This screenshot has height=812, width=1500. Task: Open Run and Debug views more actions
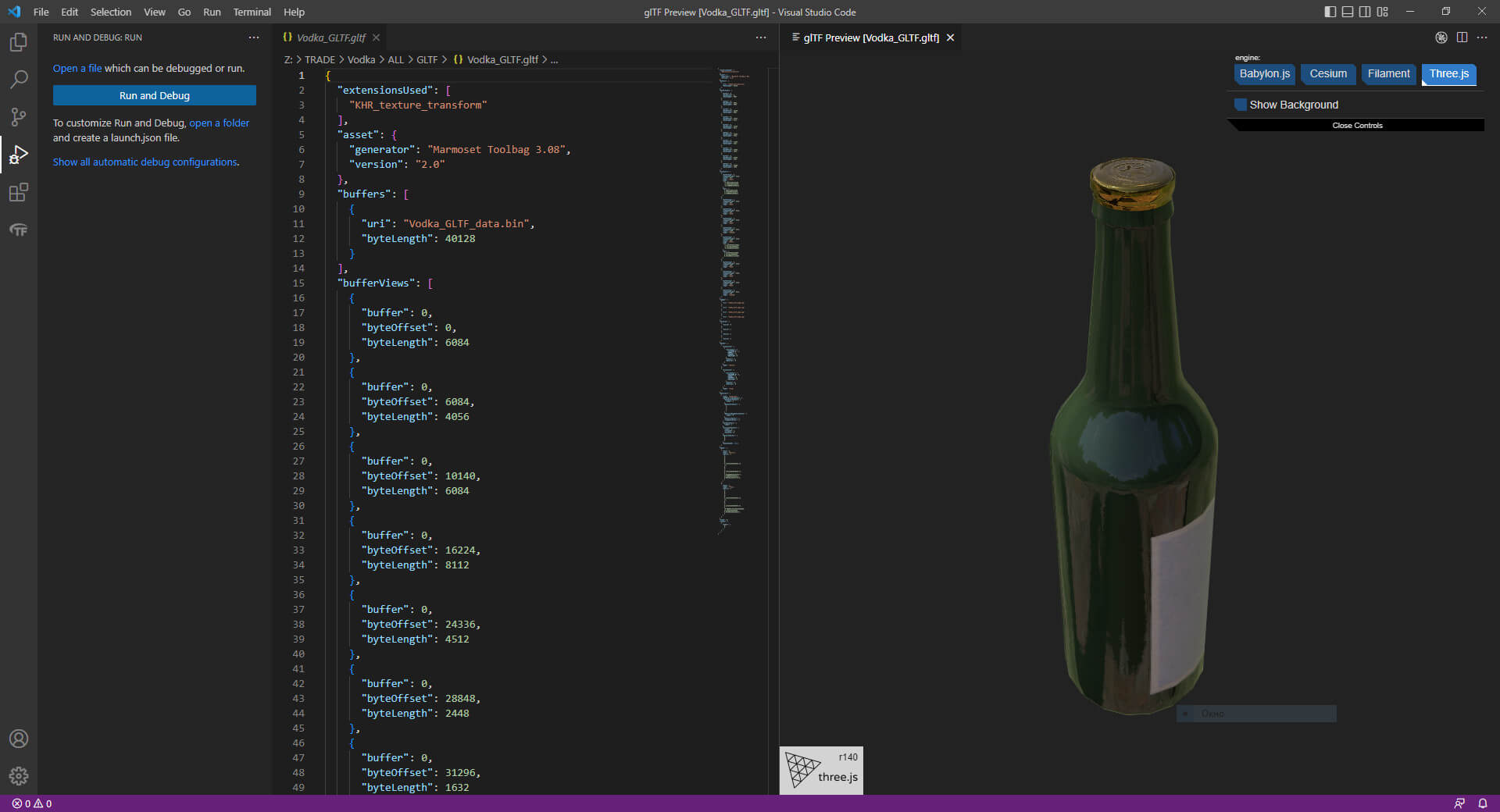click(254, 37)
